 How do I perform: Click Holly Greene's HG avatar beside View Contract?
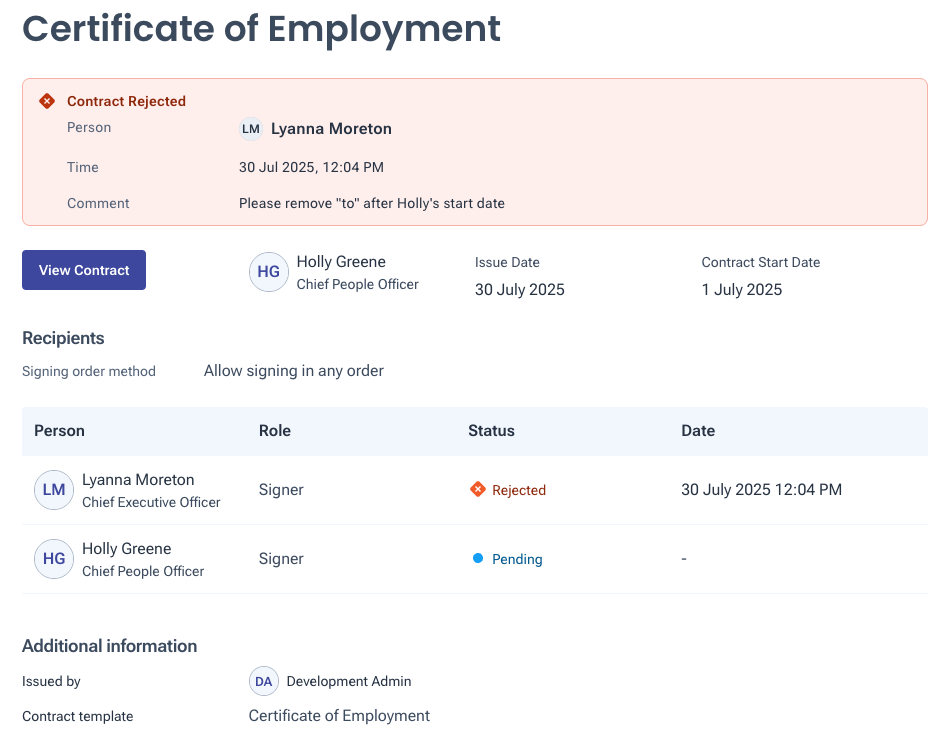click(268, 272)
